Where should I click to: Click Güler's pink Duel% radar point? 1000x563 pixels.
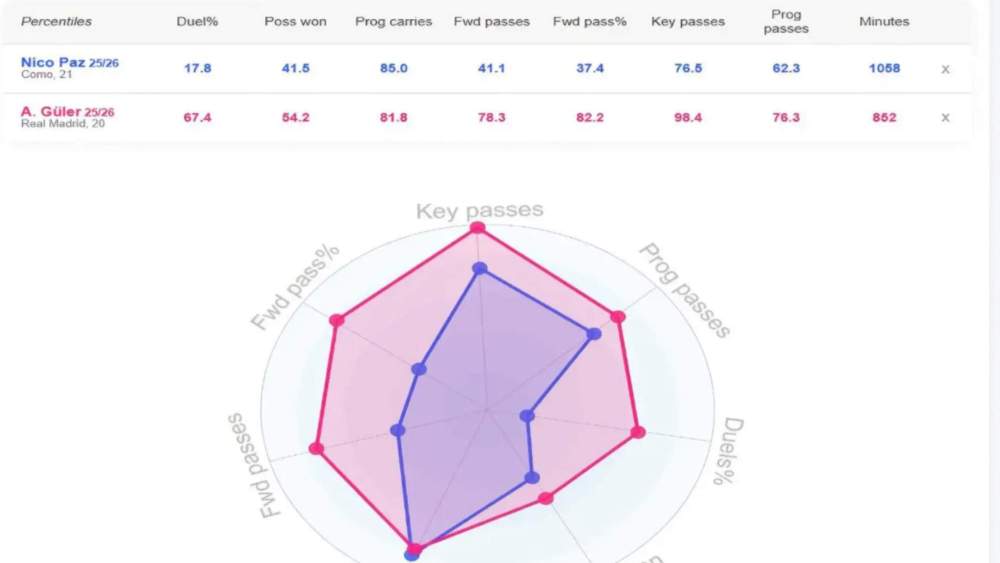(x=639, y=432)
